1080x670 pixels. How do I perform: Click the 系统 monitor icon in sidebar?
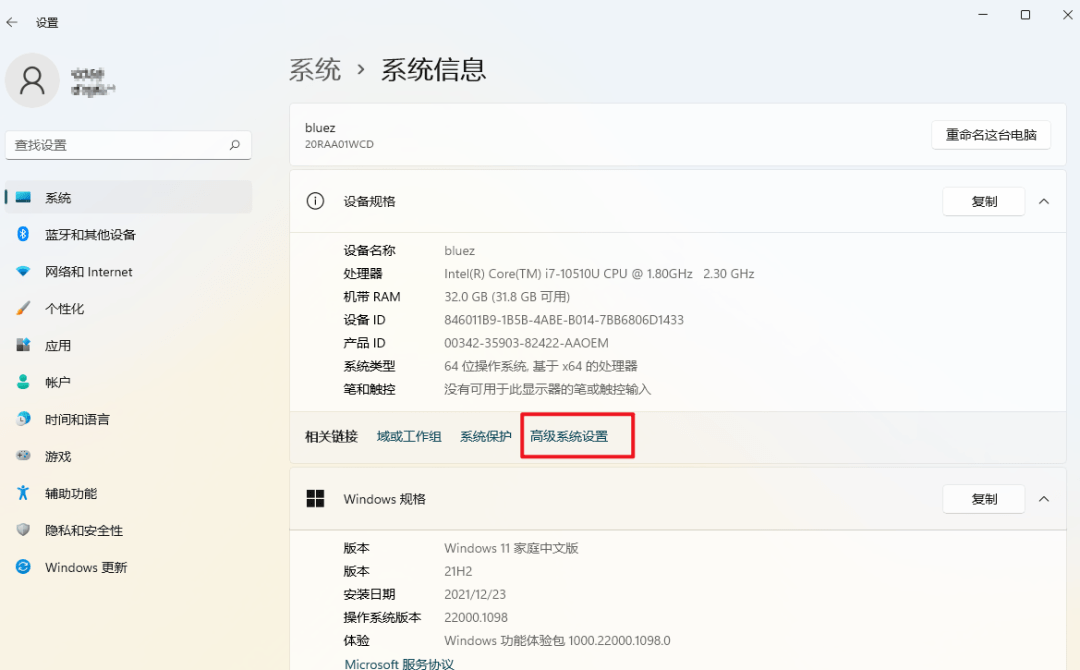[23, 198]
